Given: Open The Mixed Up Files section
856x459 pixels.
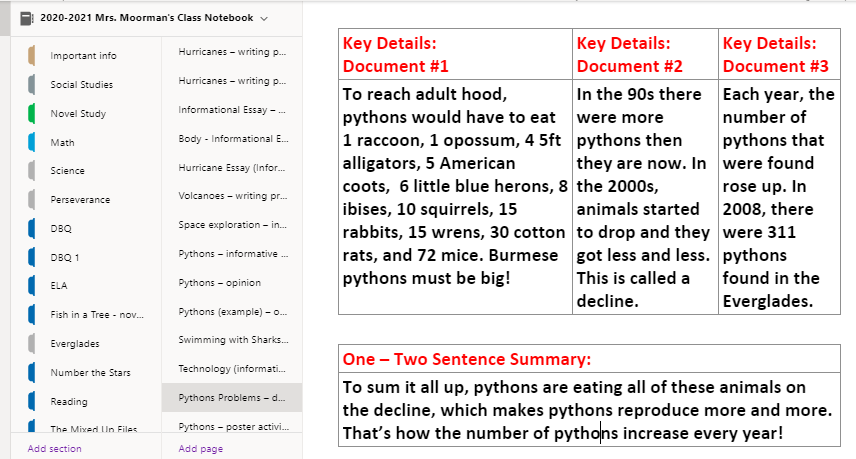Looking at the screenshot, I should 94,429.
